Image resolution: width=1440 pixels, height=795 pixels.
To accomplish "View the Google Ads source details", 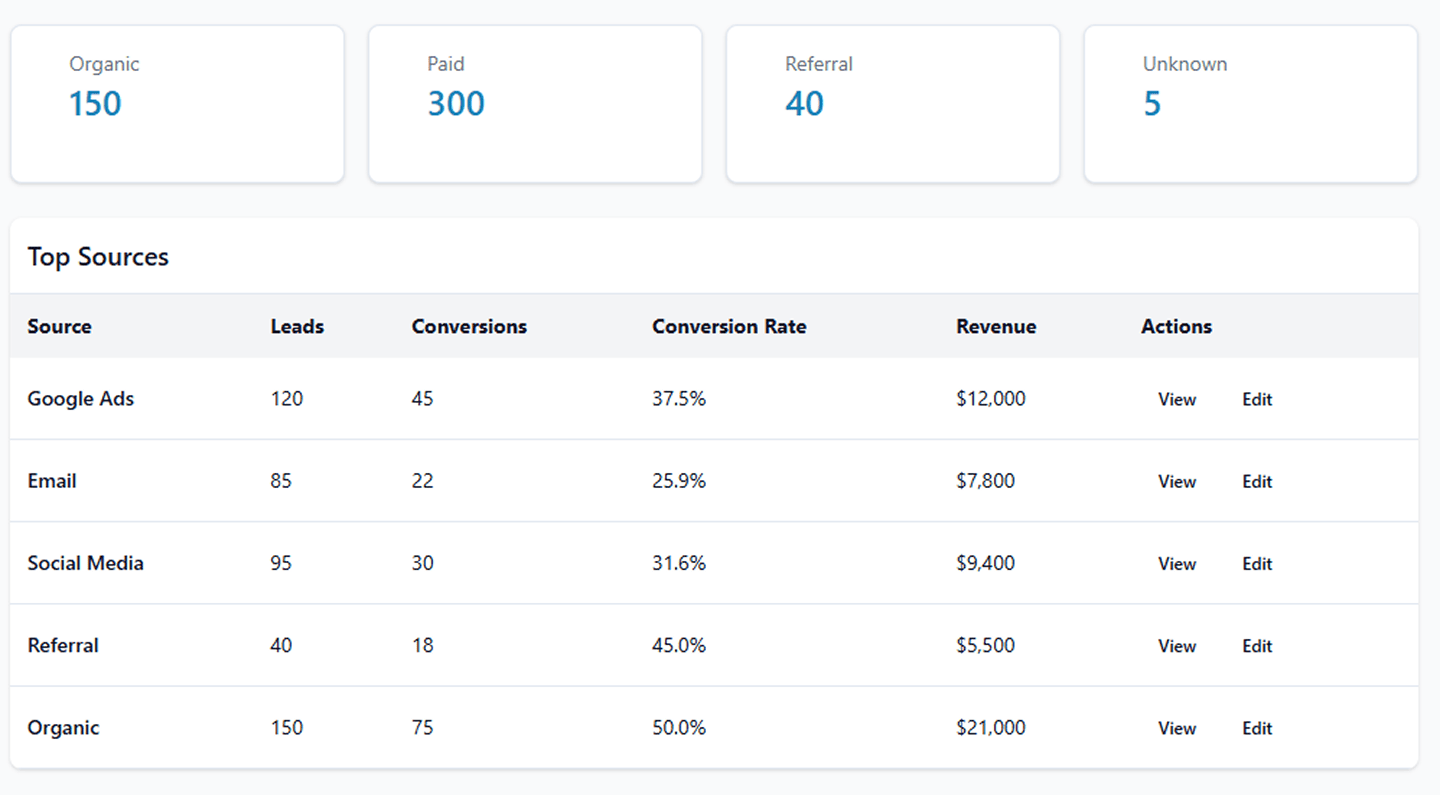I will point(1177,399).
